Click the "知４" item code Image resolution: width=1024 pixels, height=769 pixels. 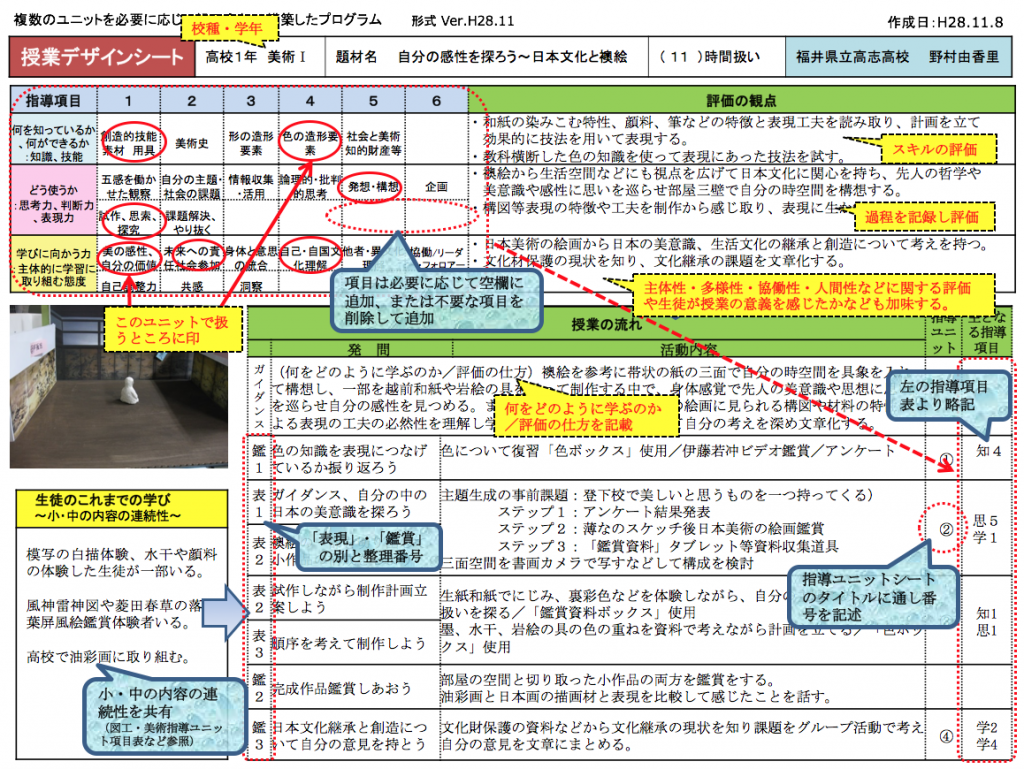[987, 451]
